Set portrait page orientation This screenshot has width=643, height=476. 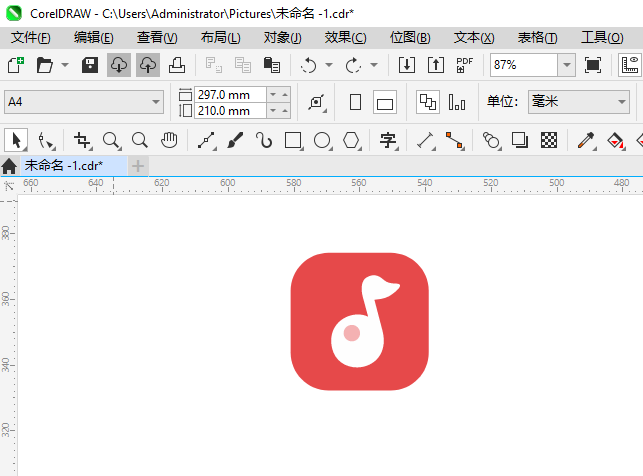coord(356,102)
